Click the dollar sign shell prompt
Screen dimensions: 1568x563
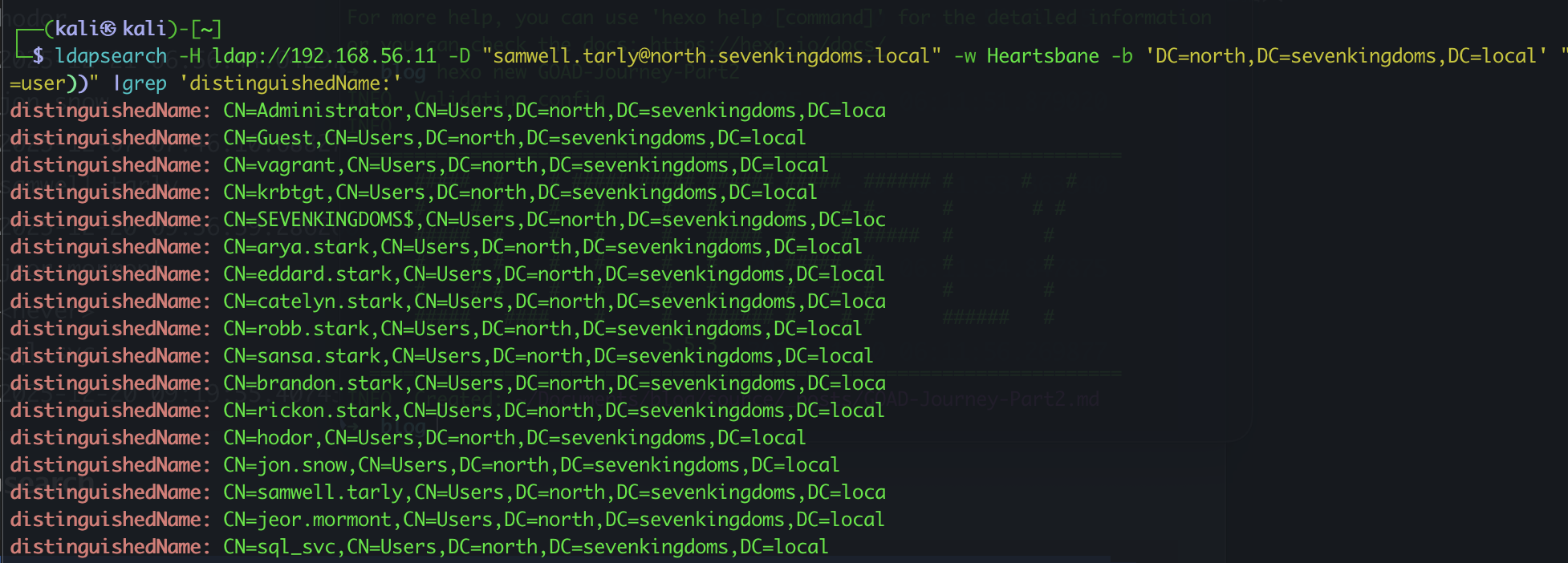click(x=38, y=56)
